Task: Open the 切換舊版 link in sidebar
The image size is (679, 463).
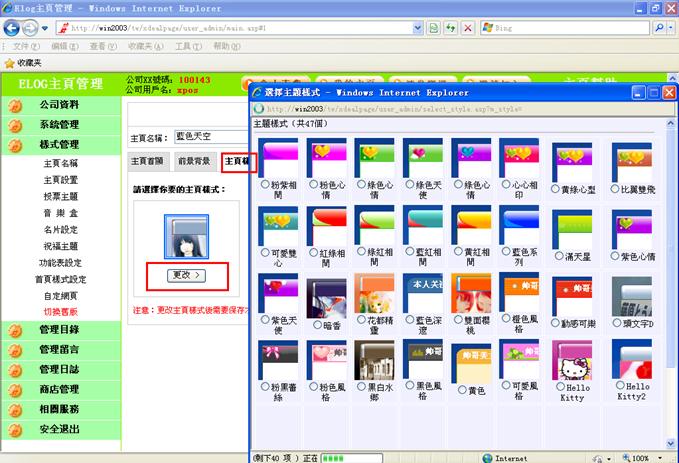Action: (x=59, y=312)
